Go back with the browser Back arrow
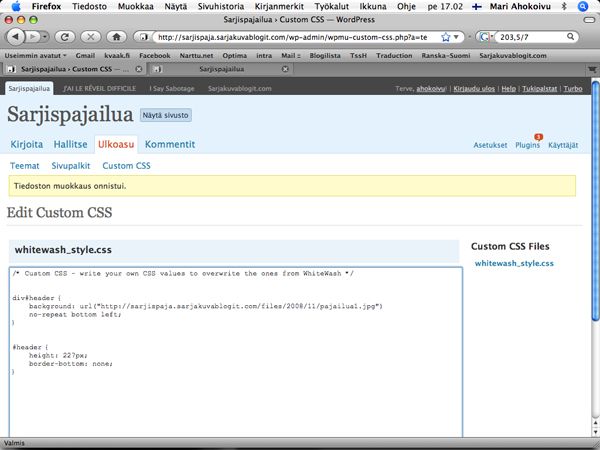 coord(16,37)
